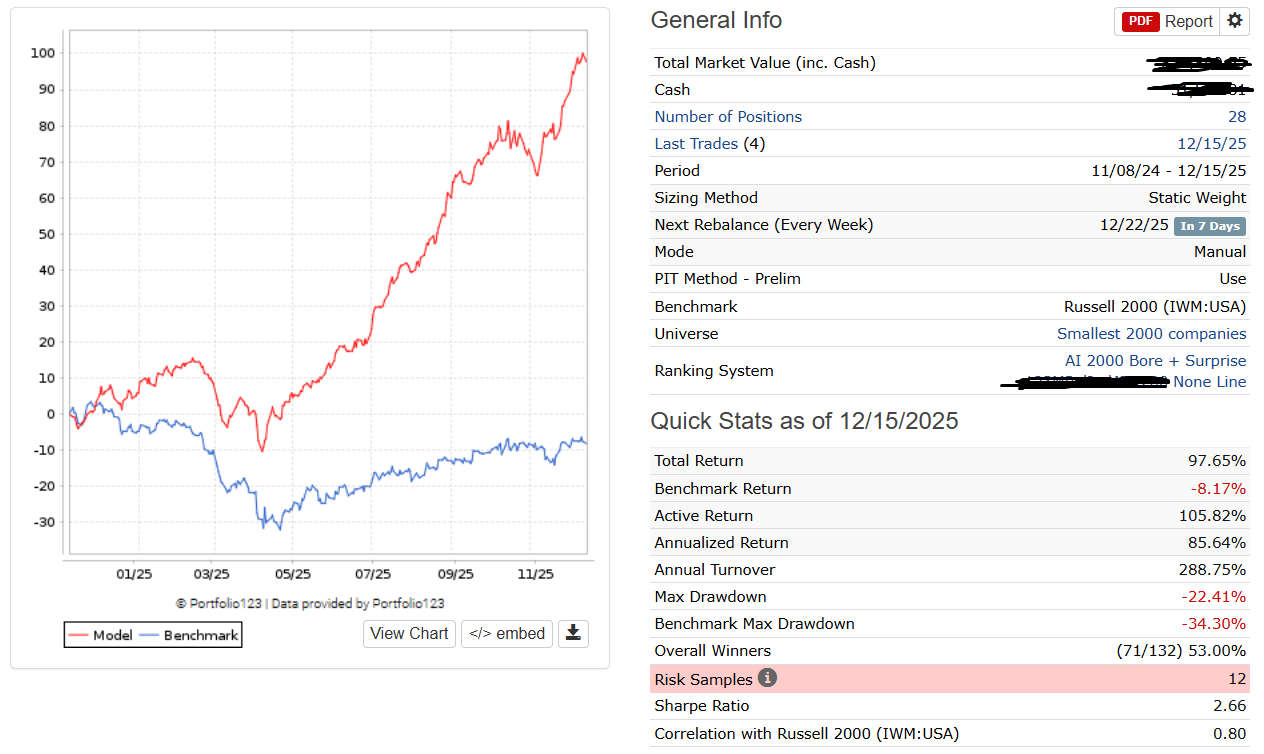Viewport: 1264px width, 754px height.
Task: Open the Number of Positions link
Action: 728,117
